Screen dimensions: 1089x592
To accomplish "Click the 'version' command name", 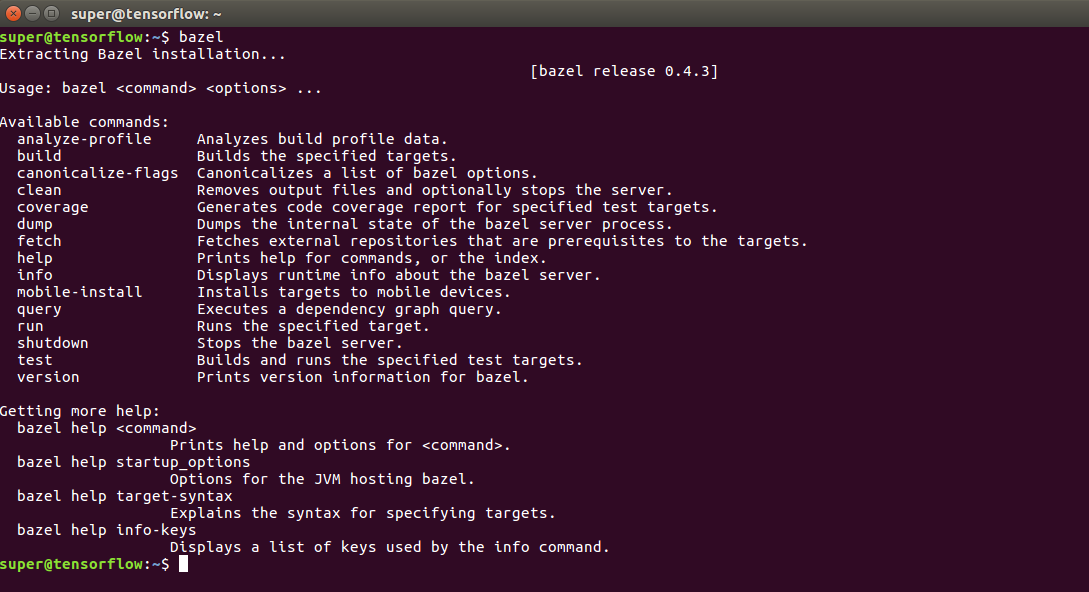I will coord(48,377).
